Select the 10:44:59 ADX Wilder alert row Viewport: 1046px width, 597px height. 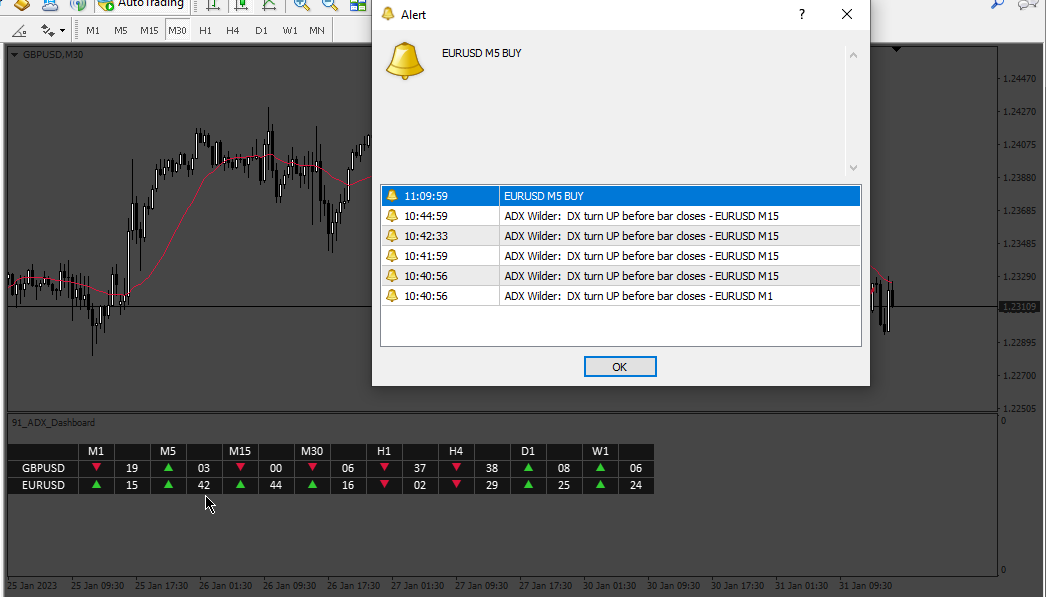click(621, 216)
